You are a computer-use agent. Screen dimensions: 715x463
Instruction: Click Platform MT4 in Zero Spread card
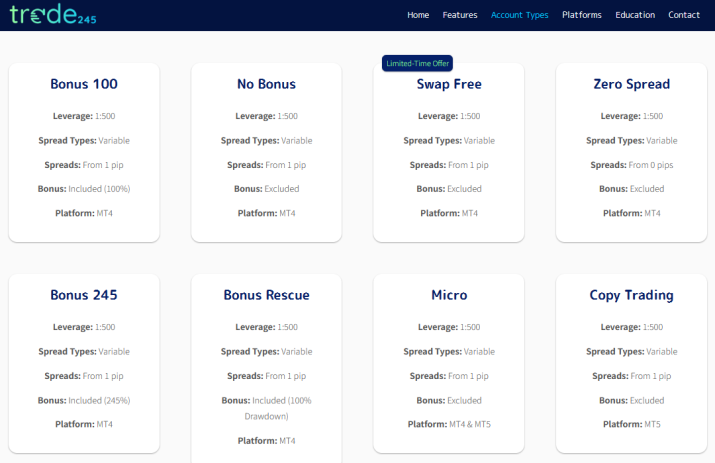click(632, 213)
